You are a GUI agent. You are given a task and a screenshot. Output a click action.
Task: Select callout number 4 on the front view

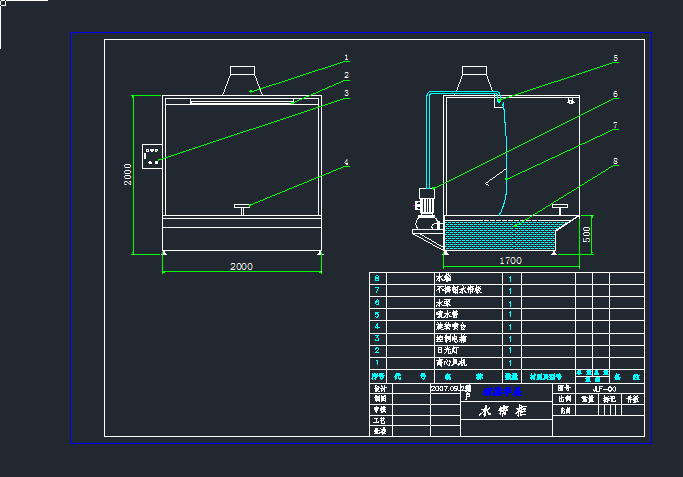(346, 162)
